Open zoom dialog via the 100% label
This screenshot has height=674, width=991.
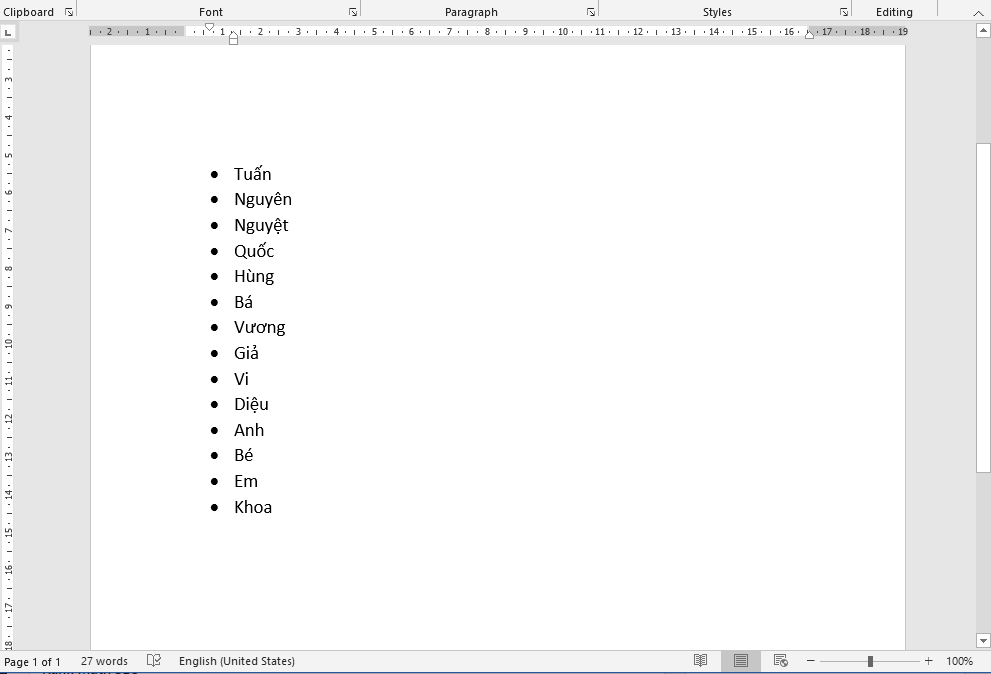coord(959,661)
